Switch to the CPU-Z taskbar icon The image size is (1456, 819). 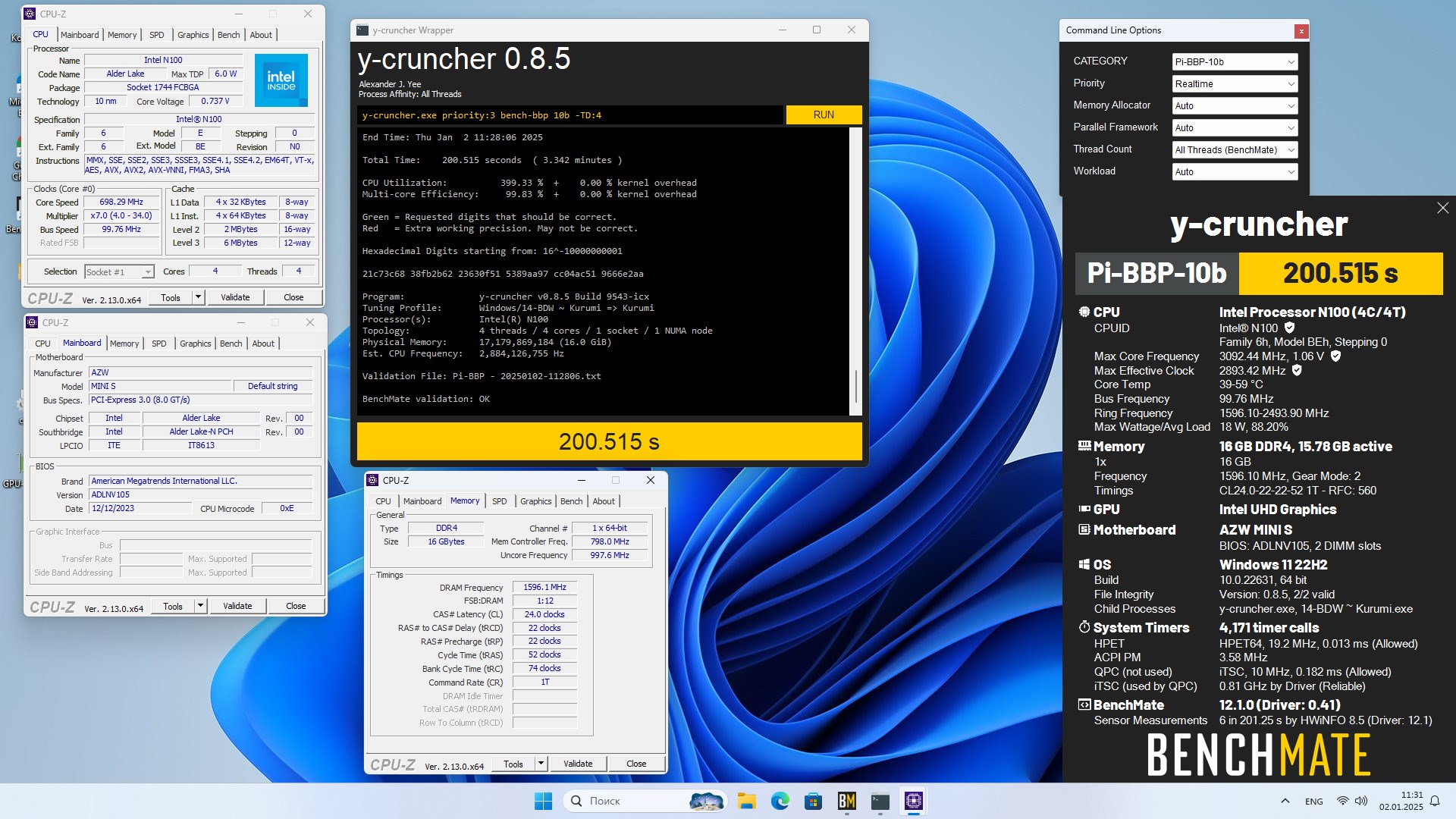tap(913, 801)
